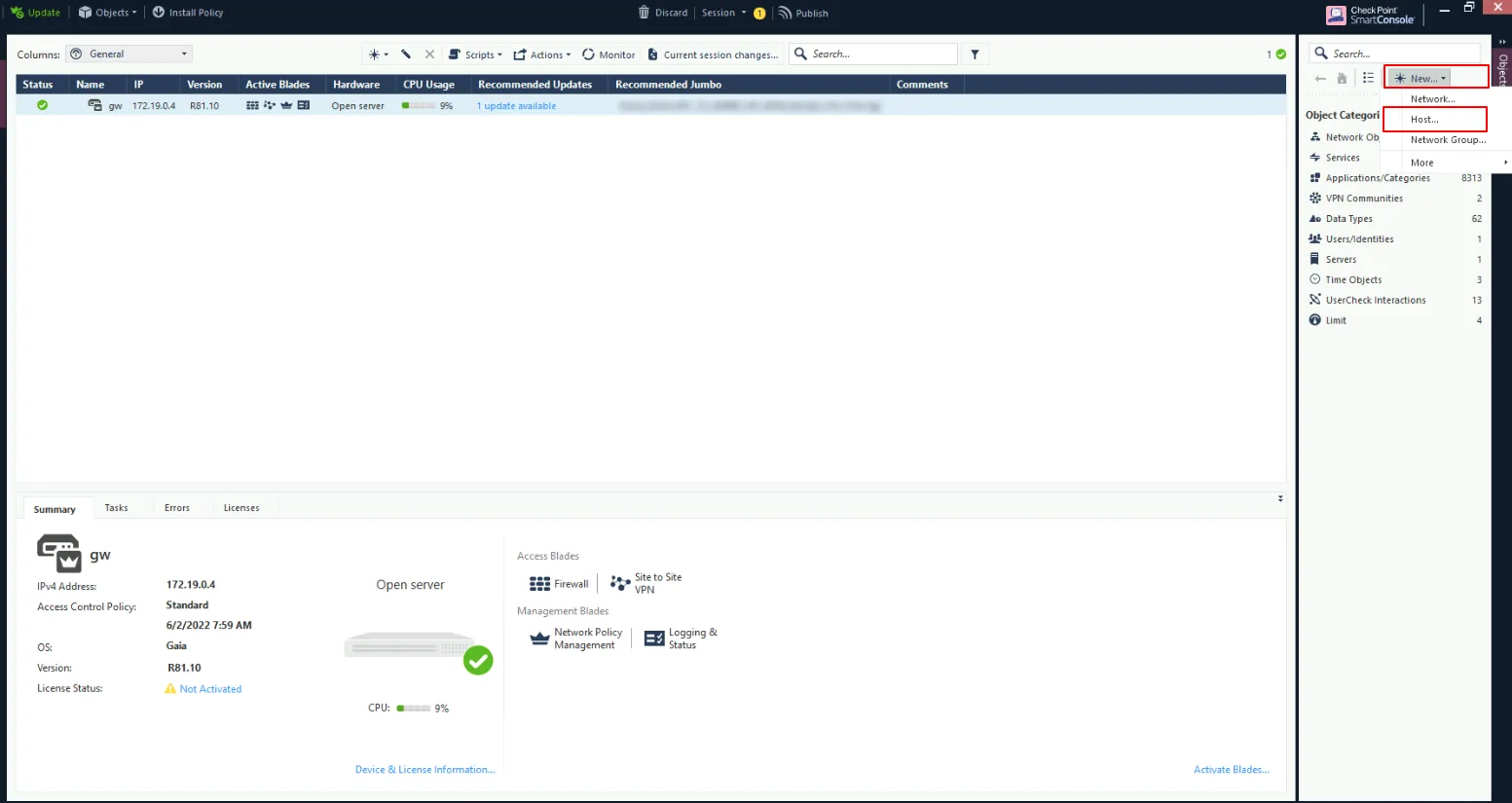Viewport: 1512px width, 803px height.
Task: Click the edit pencil icon
Action: [406, 55]
